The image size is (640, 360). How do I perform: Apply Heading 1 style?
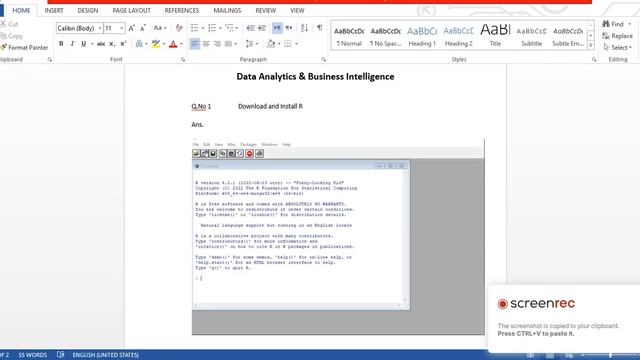tap(422, 36)
